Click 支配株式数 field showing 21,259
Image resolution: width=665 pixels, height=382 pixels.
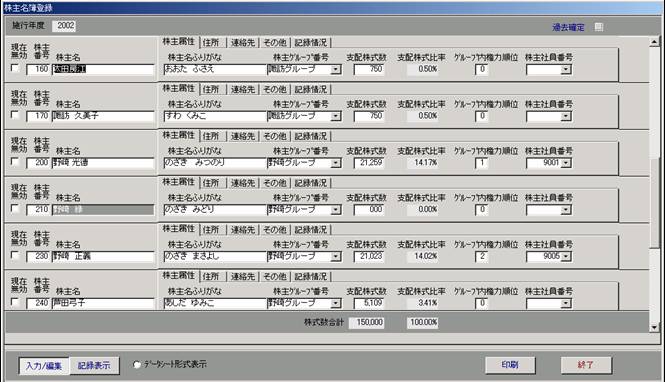pos(369,163)
